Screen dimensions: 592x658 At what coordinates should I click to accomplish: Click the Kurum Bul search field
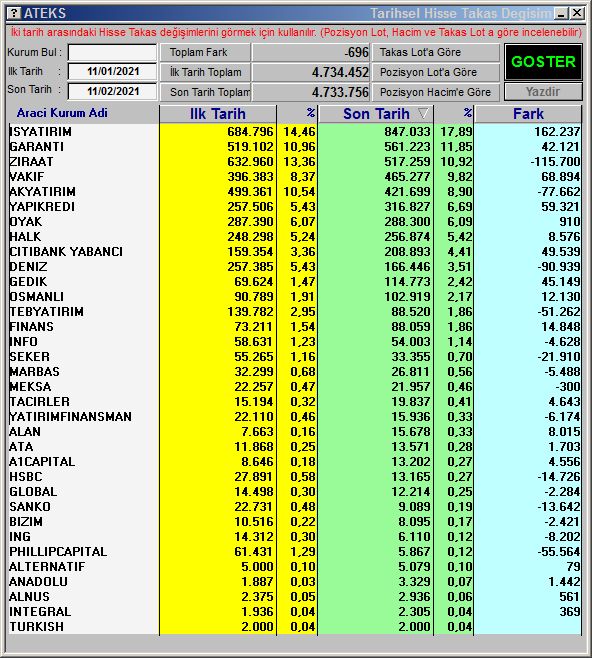[112, 52]
